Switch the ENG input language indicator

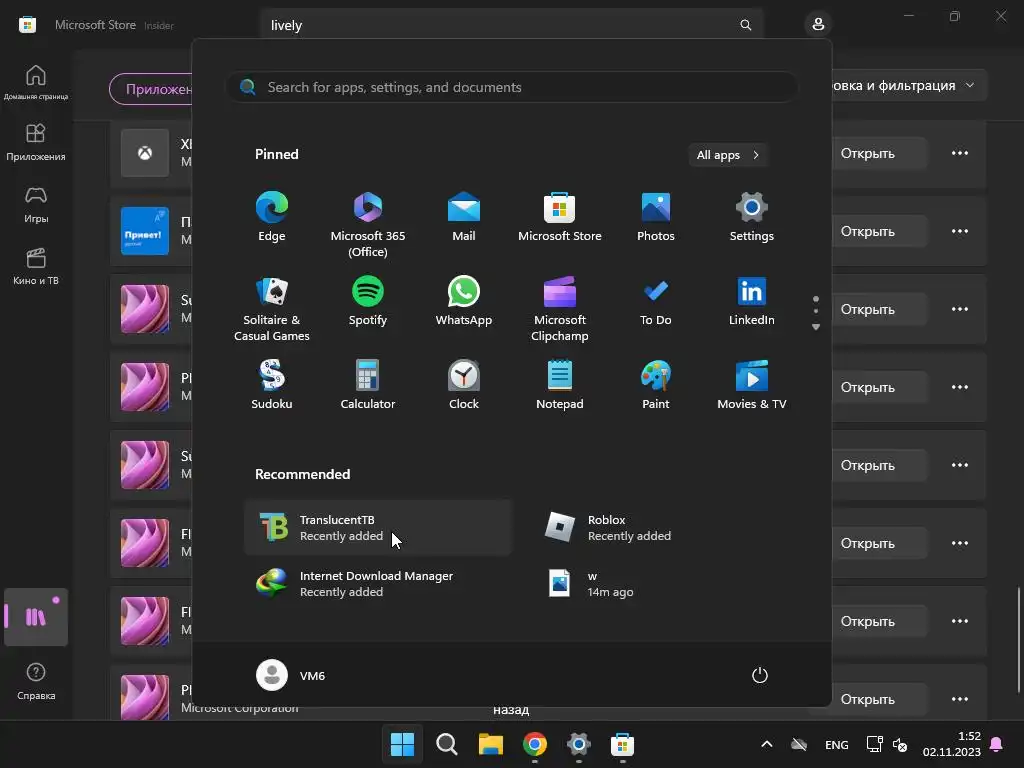tap(837, 744)
